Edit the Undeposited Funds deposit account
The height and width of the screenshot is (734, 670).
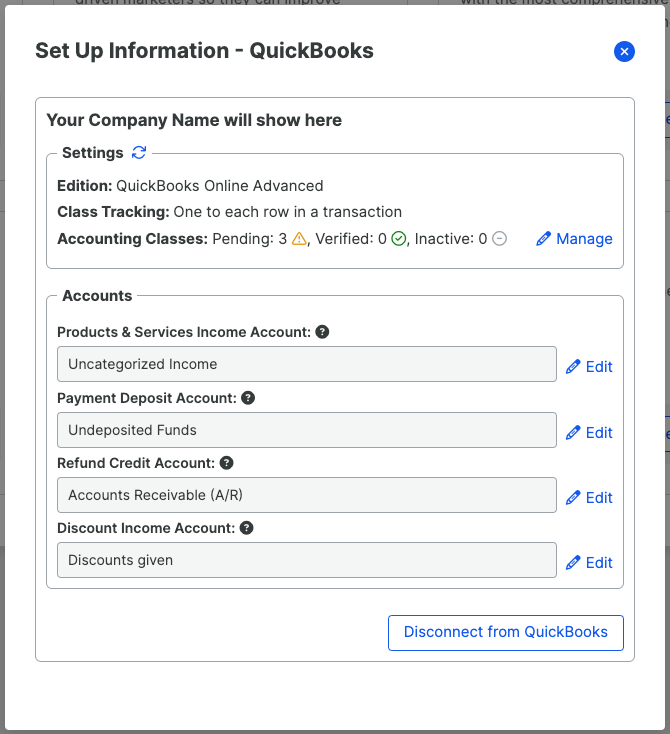(x=589, y=433)
